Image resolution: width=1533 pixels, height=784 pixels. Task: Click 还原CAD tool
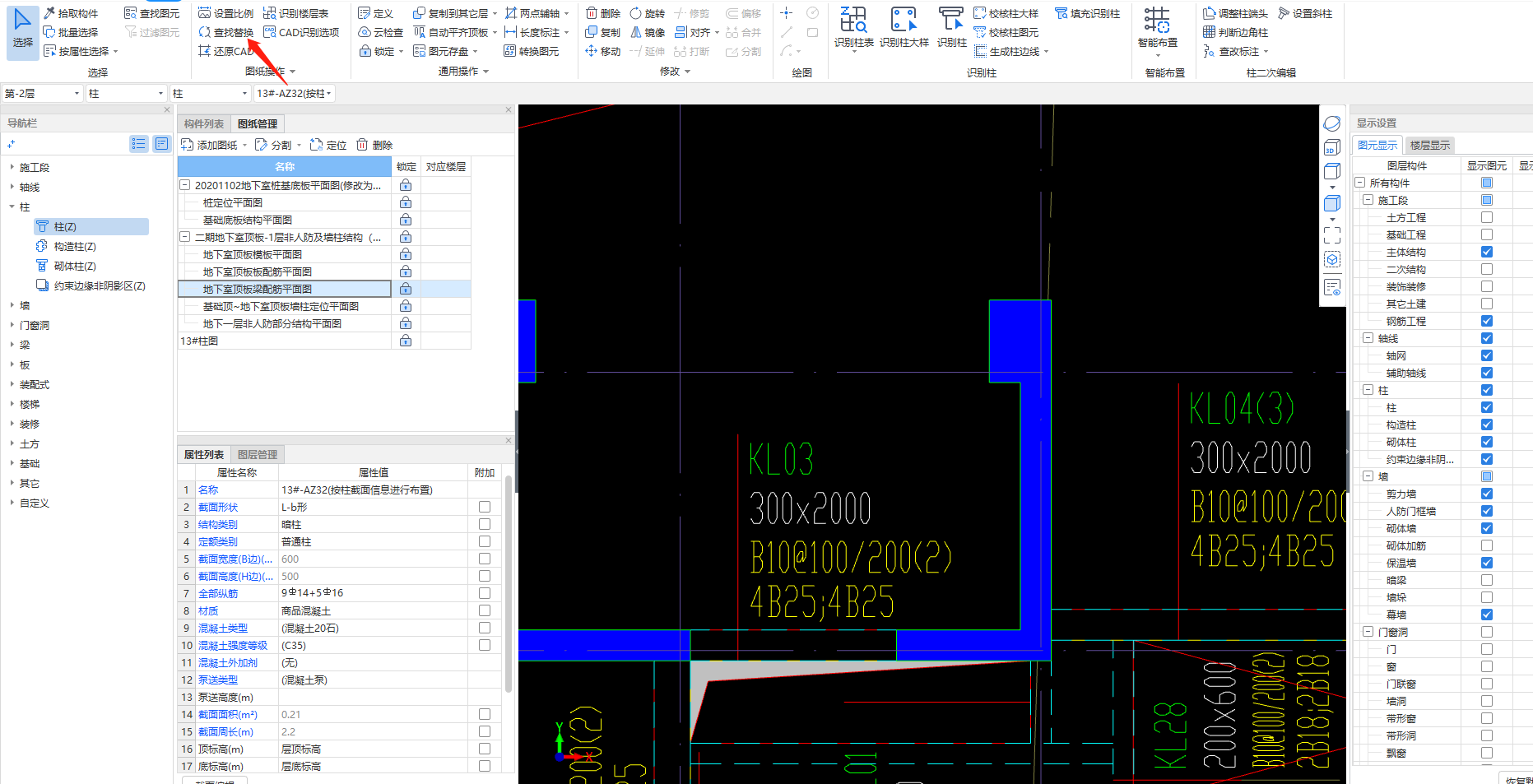(x=226, y=51)
